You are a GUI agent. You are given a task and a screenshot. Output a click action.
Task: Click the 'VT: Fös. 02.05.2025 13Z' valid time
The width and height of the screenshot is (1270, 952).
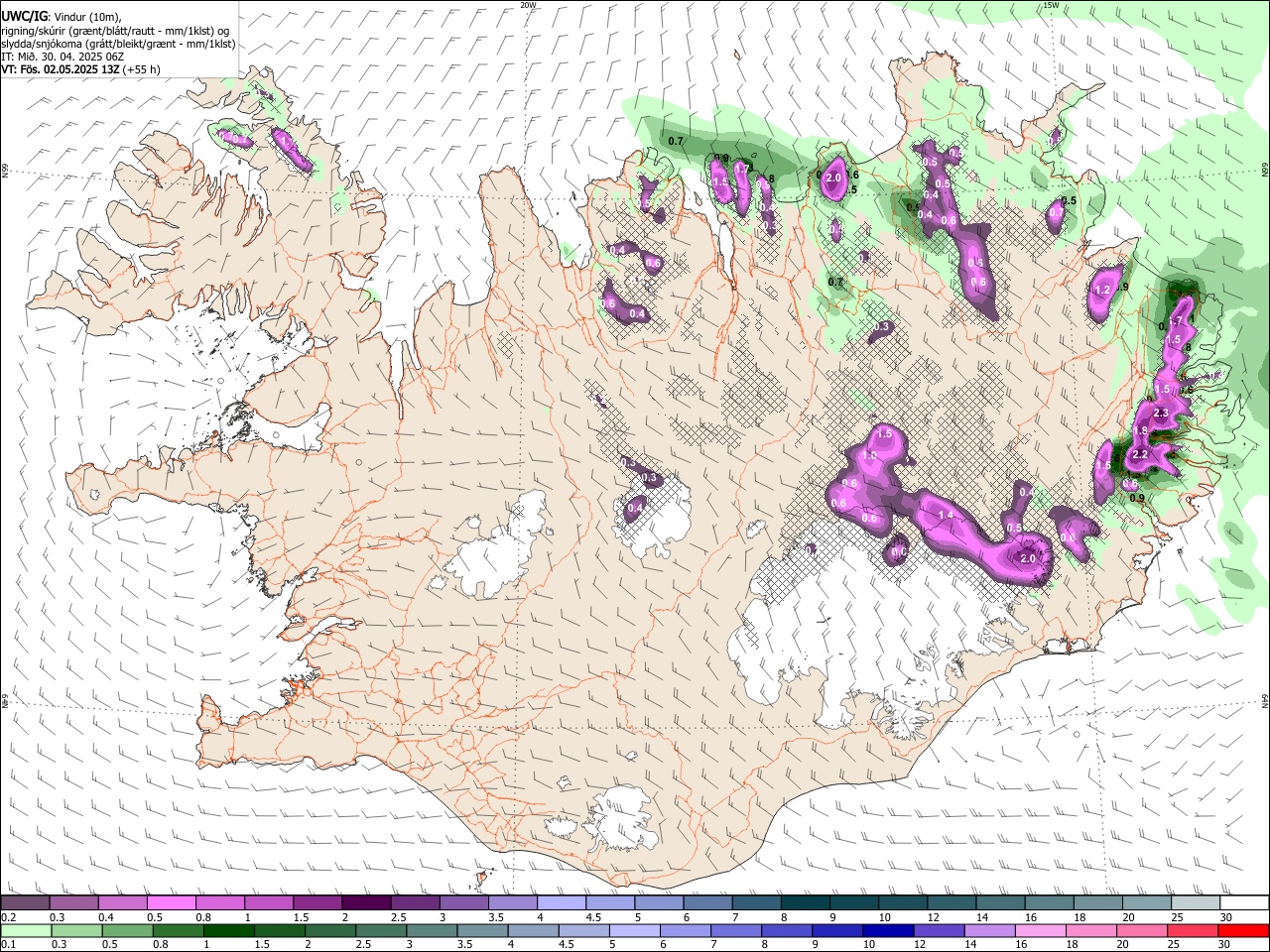(61, 69)
